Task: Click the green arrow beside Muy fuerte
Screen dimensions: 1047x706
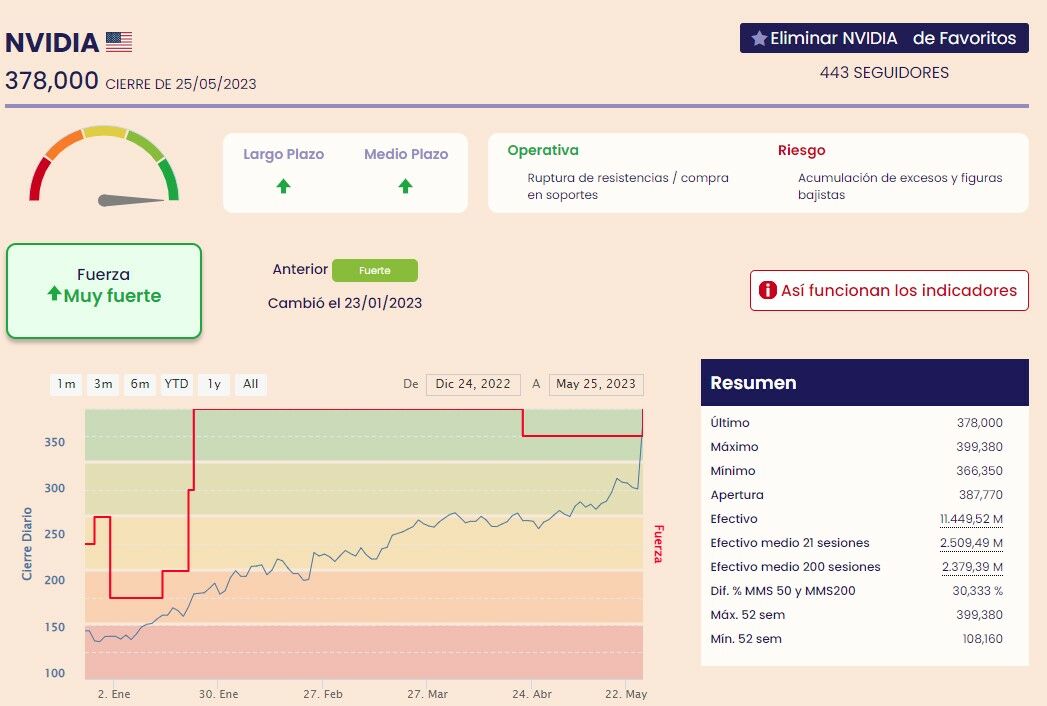Action: tap(54, 293)
